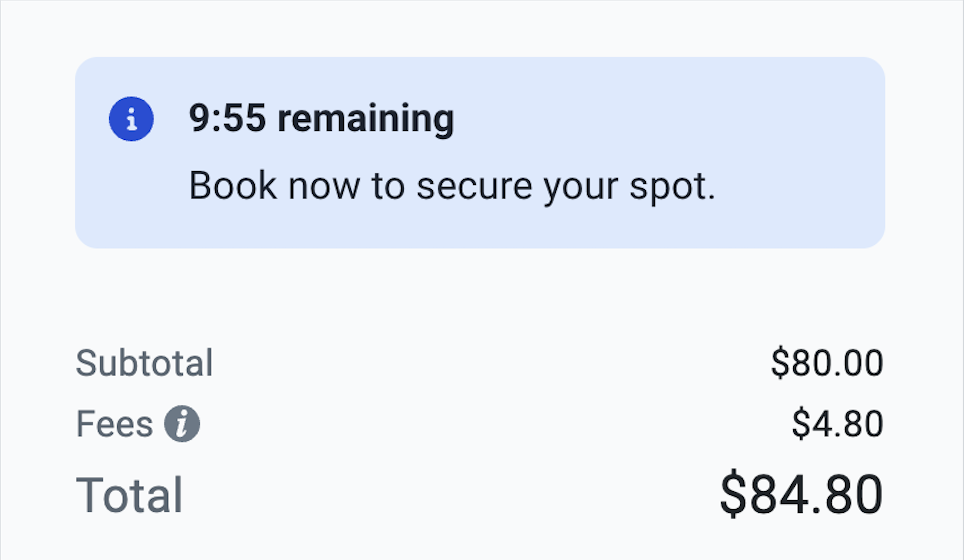Click the "9:55 remaining" bold heading
The image size is (964, 560).
(x=321, y=120)
